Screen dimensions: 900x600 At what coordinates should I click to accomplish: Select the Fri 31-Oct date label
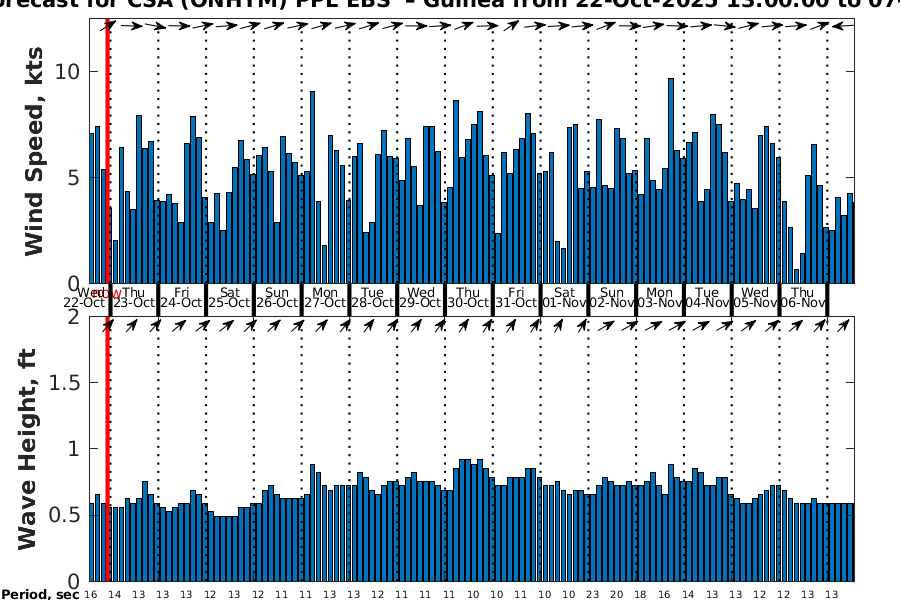click(x=517, y=298)
